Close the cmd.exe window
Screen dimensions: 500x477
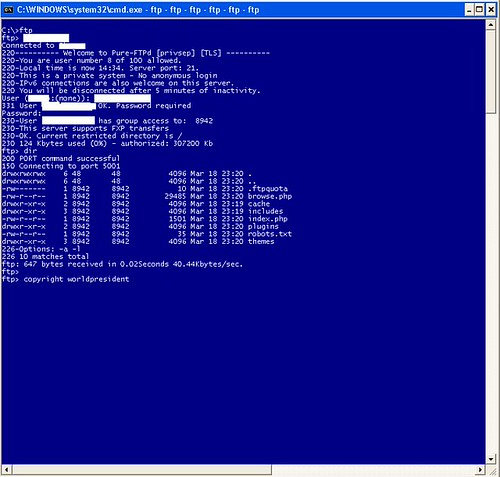[x=491, y=10]
